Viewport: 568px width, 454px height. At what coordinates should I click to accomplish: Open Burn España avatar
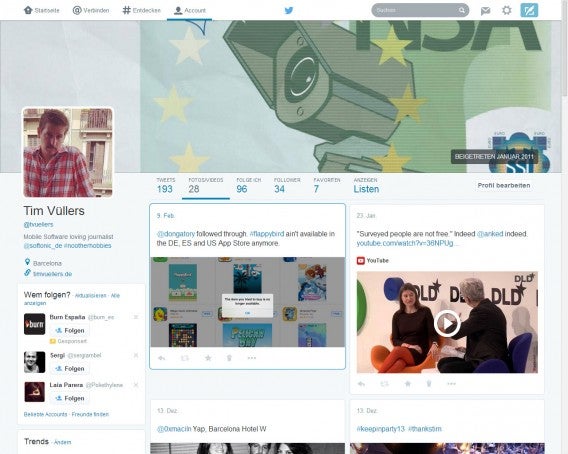coord(35,324)
